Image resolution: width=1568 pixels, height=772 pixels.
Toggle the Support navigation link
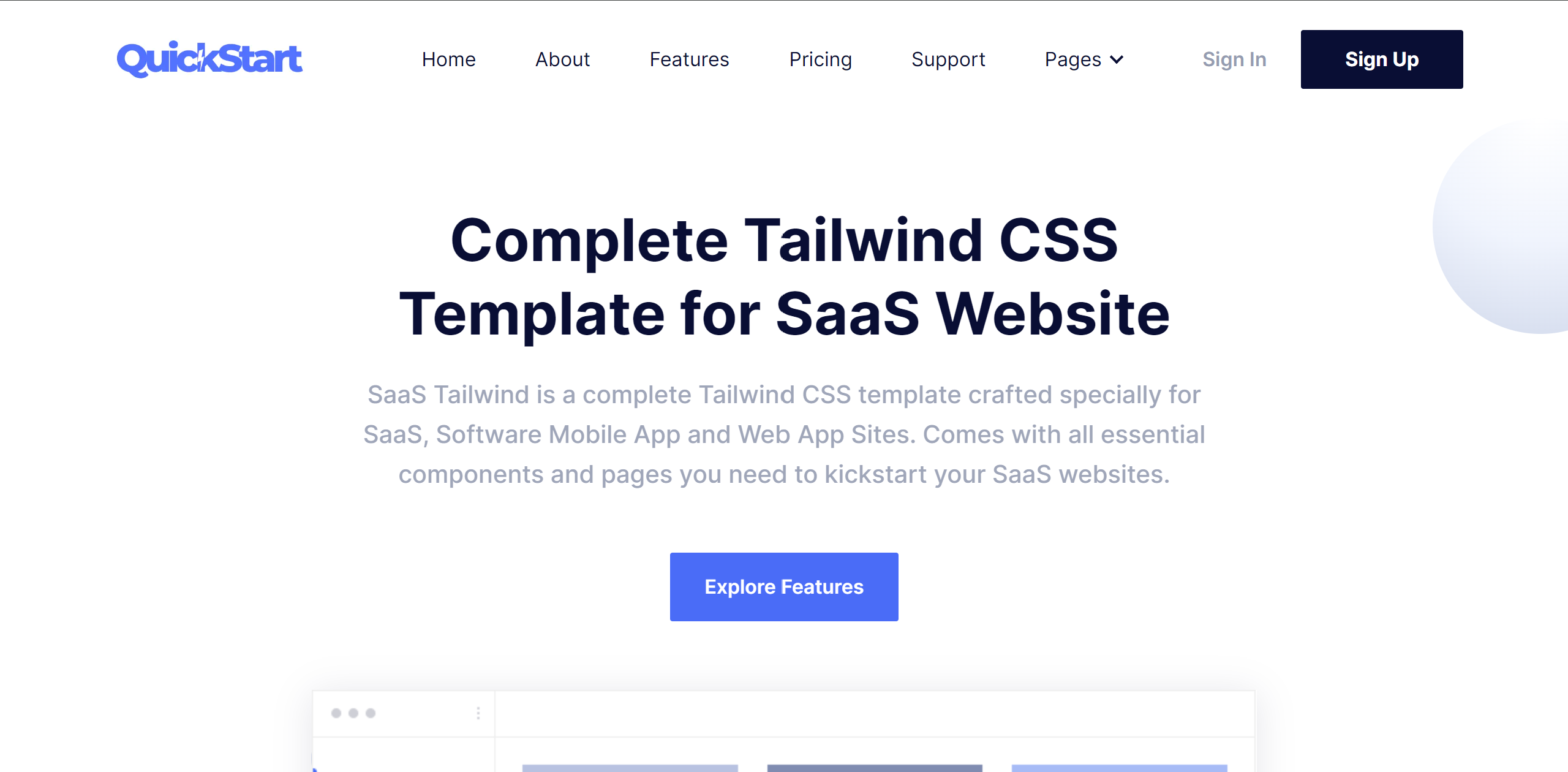coord(947,59)
